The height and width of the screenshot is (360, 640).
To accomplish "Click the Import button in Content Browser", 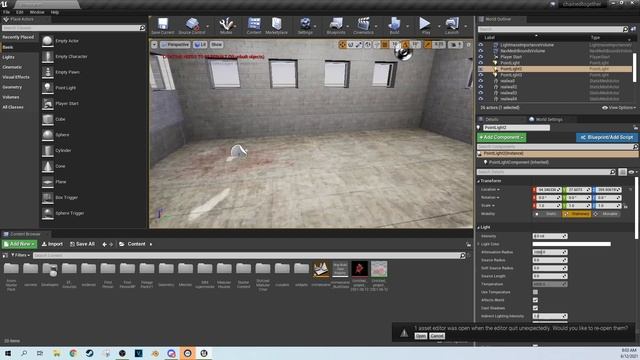I will [52, 244].
